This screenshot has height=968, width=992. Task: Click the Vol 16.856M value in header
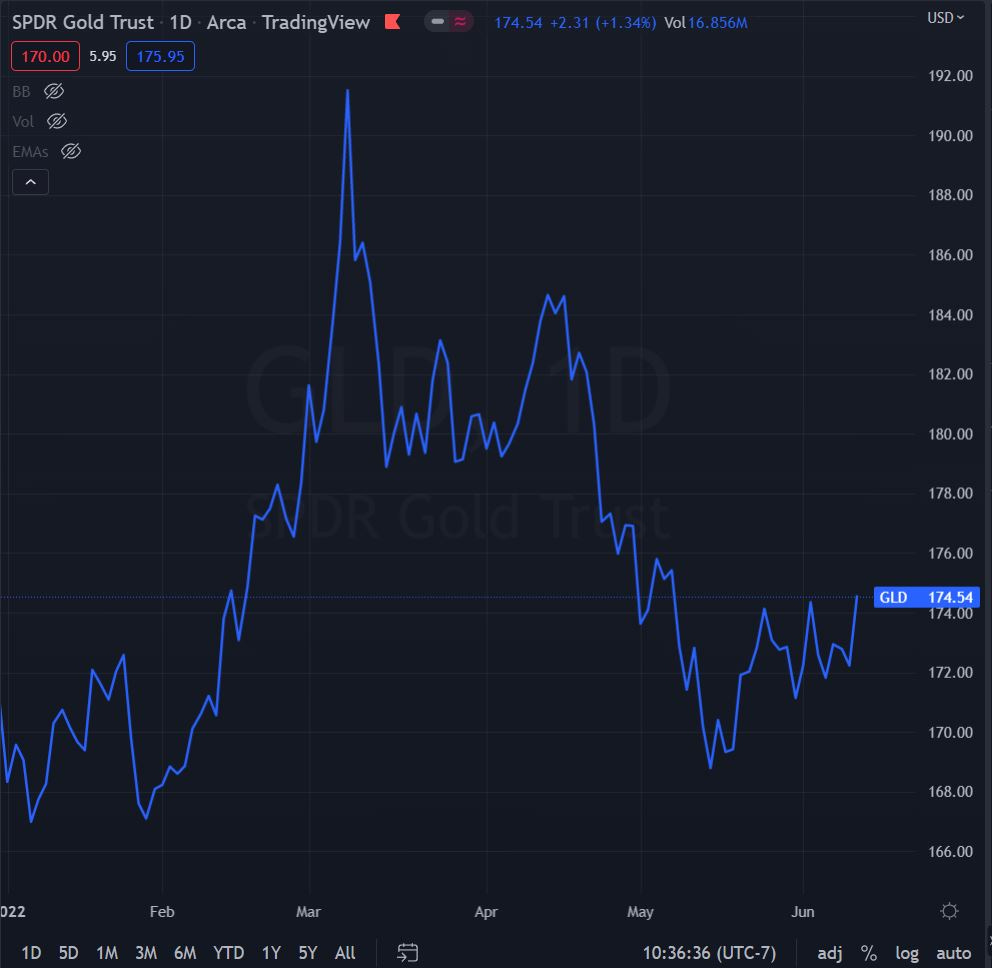[x=706, y=23]
